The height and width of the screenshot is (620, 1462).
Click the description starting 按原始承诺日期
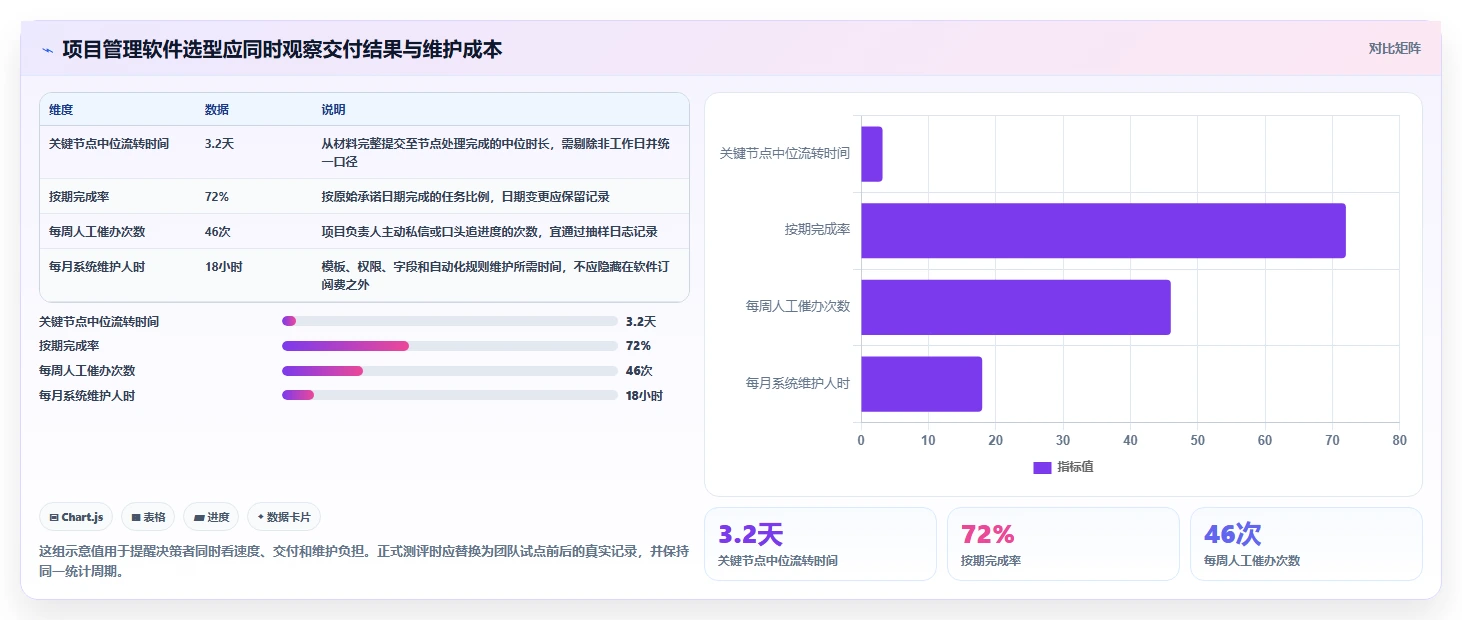point(465,197)
